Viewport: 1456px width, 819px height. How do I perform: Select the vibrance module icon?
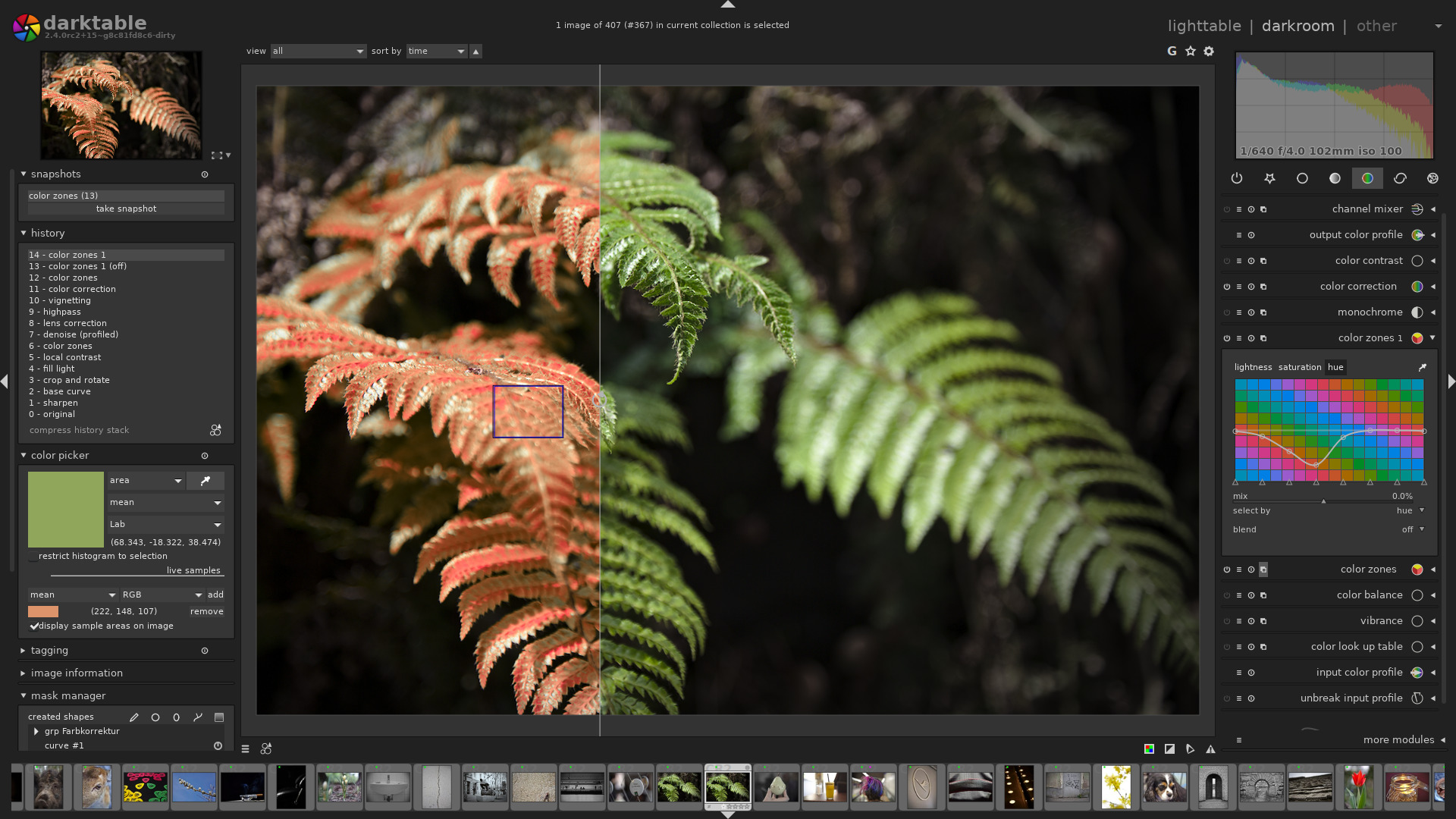[1417, 621]
